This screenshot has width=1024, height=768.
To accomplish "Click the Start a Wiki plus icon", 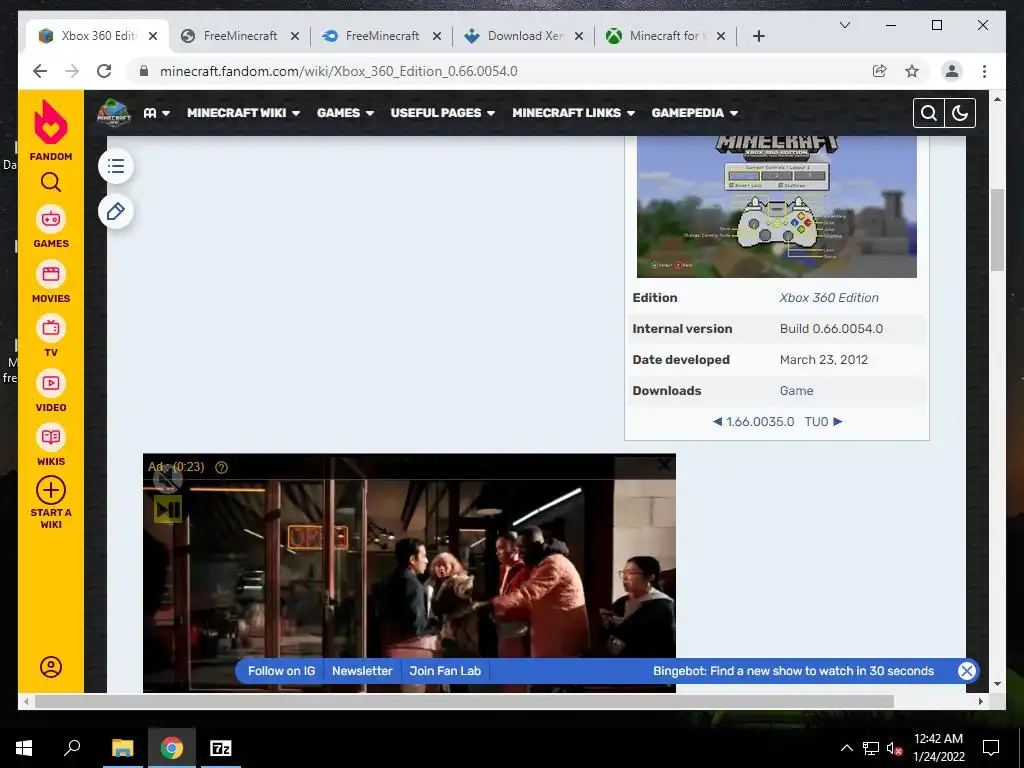I will point(51,490).
